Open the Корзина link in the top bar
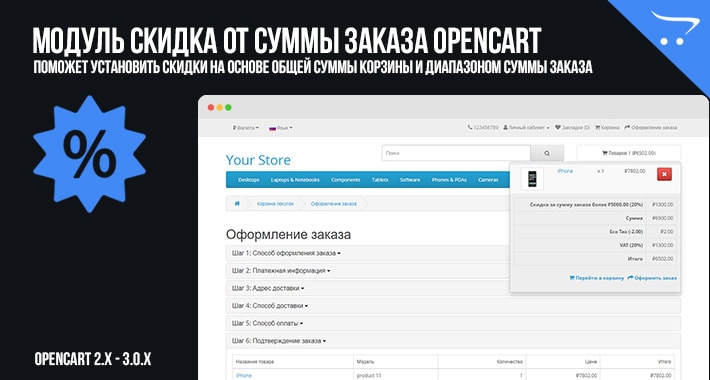 click(x=607, y=128)
